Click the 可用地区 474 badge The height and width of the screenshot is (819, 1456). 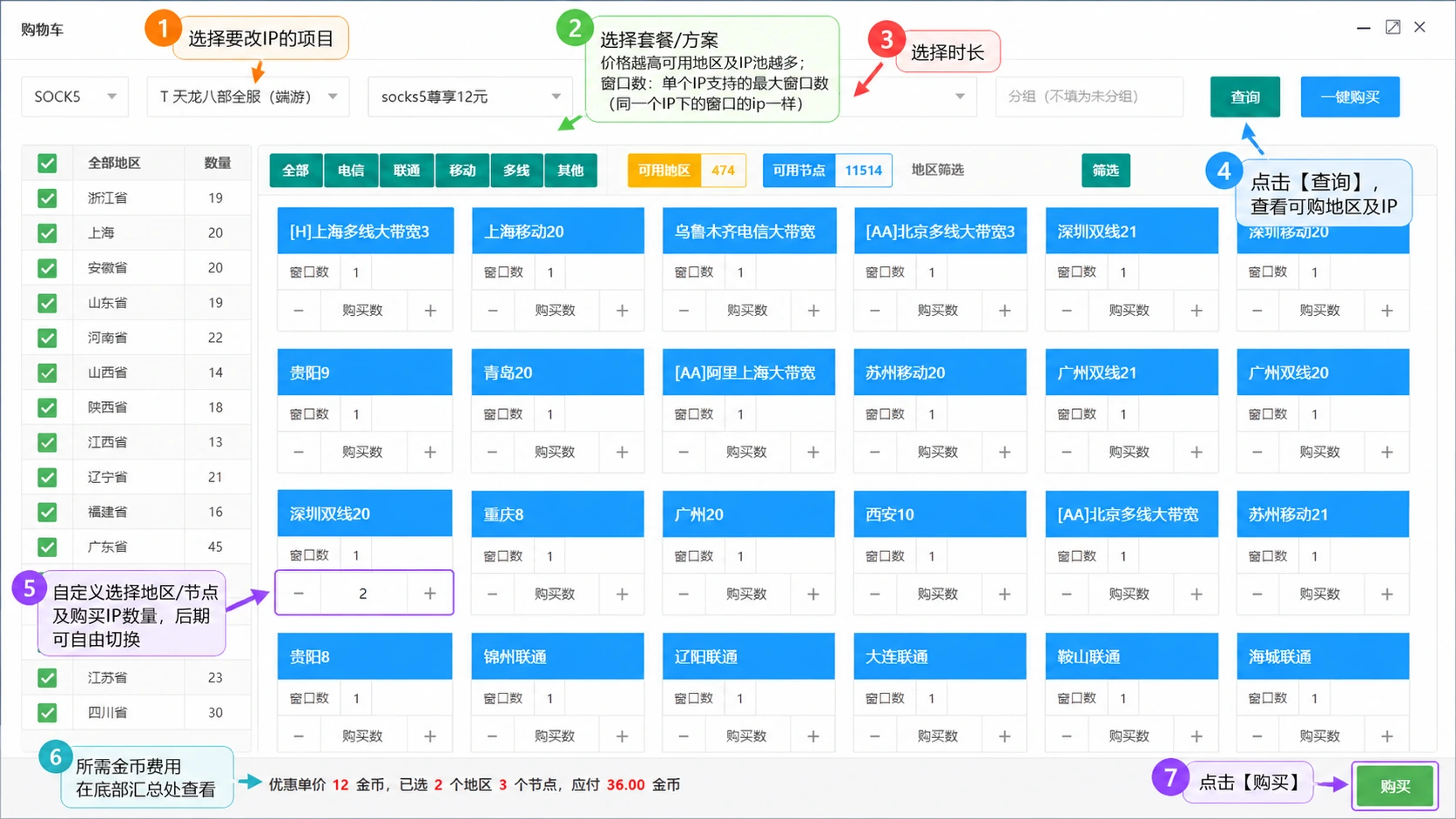pos(687,171)
